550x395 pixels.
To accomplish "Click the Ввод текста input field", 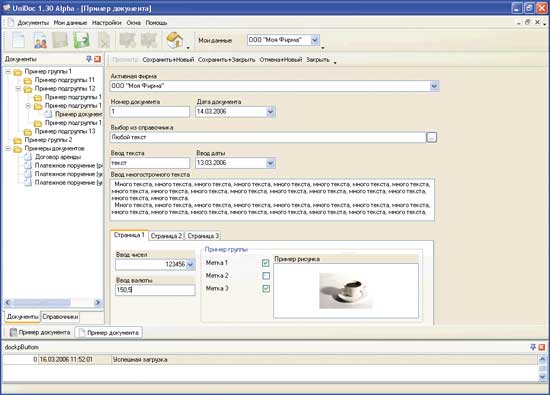I will tap(150, 163).
